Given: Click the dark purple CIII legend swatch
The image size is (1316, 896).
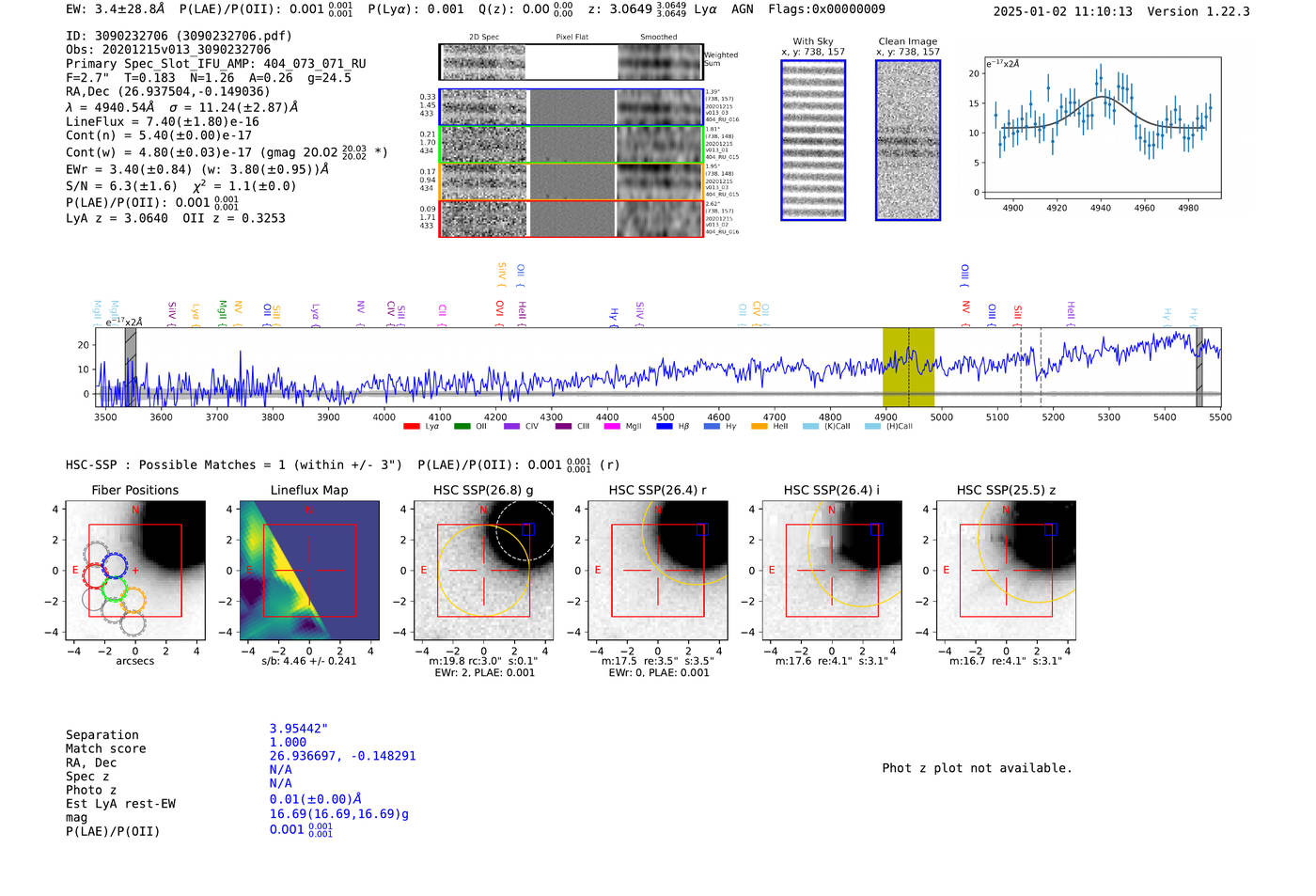Looking at the screenshot, I should (563, 426).
